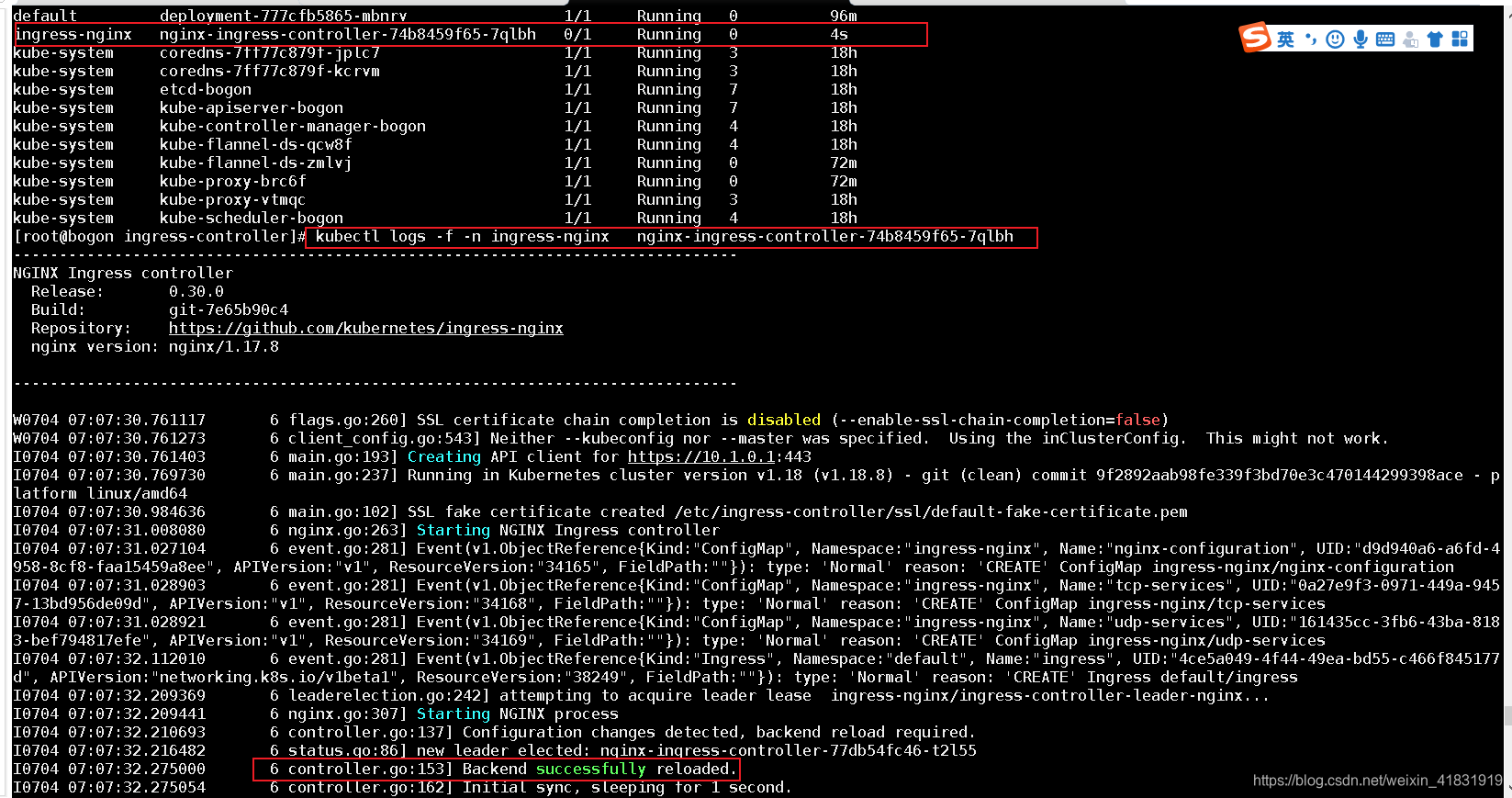
Task: Click the pod name 'kube-apiserver-bogon'
Action: pos(252,107)
